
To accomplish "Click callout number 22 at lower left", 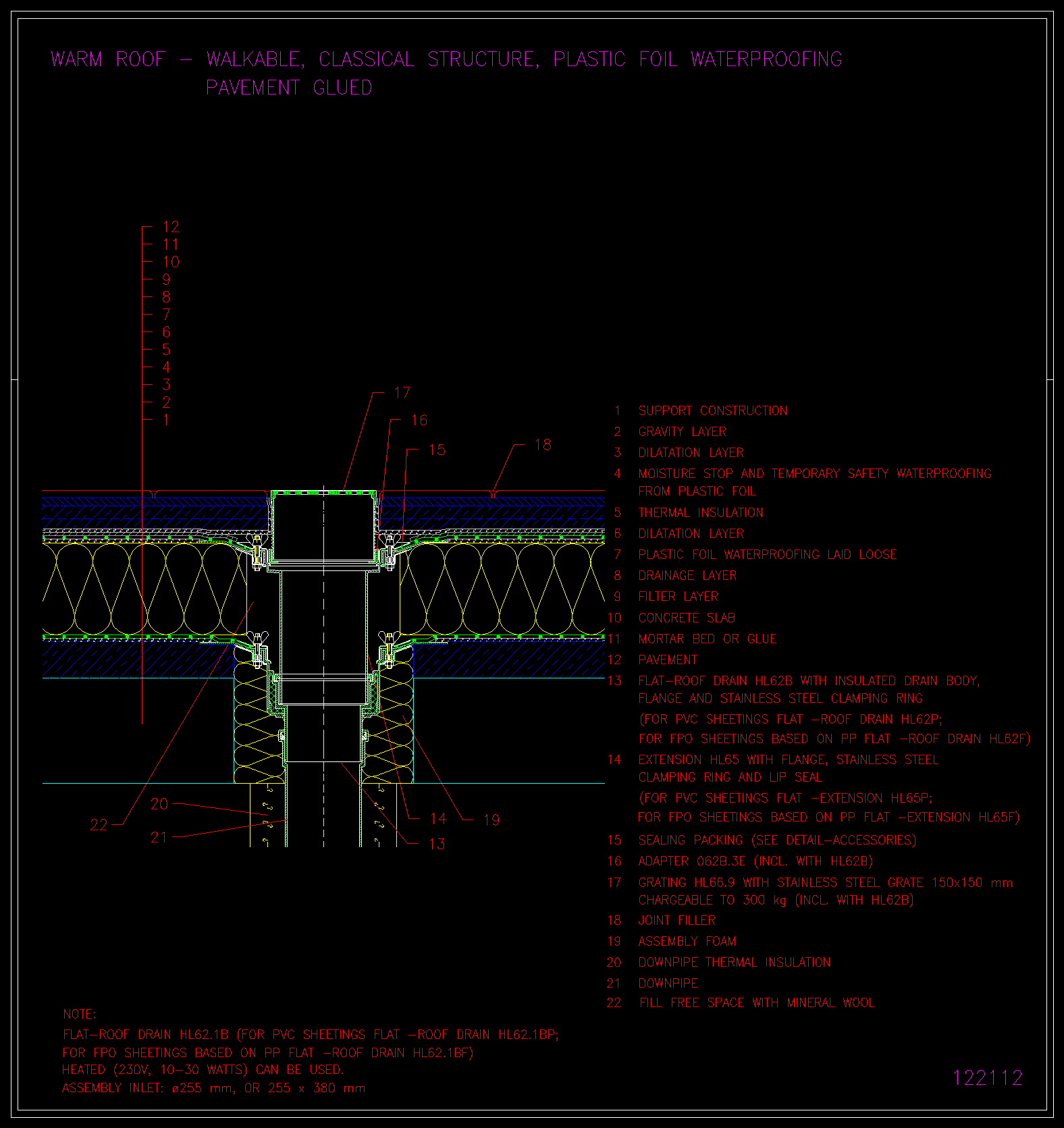I will tap(99, 825).
